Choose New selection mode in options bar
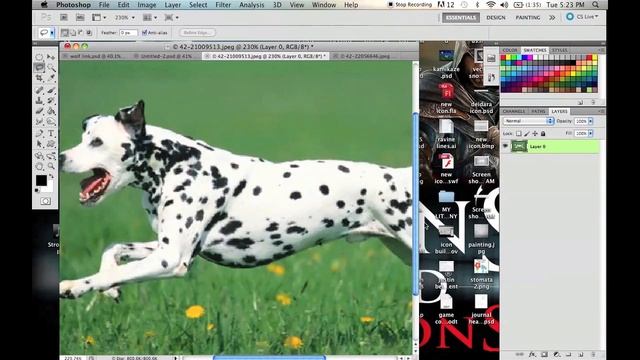This screenshot has height=360, width=640. 64,33
